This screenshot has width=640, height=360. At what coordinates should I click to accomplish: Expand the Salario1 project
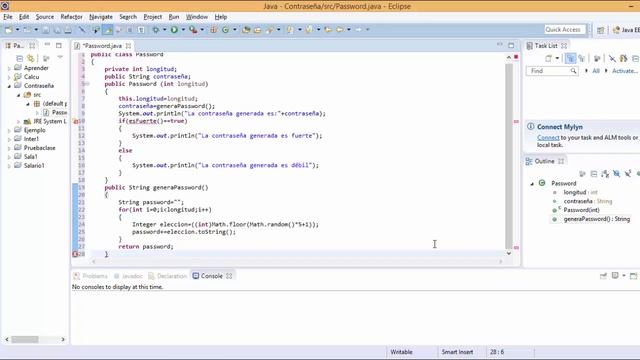9,166
